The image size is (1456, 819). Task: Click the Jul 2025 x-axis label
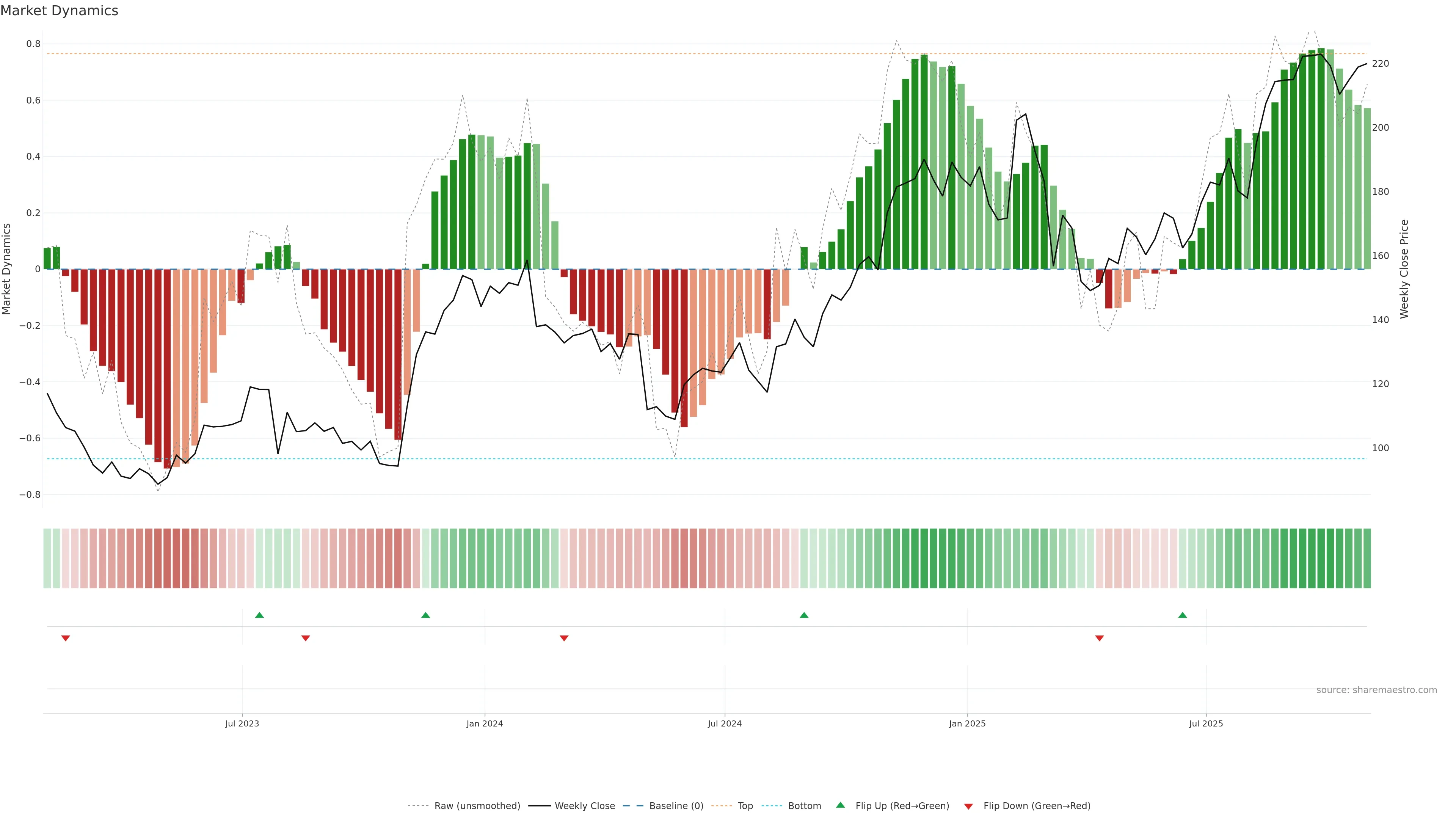[x=1206, y=723]
